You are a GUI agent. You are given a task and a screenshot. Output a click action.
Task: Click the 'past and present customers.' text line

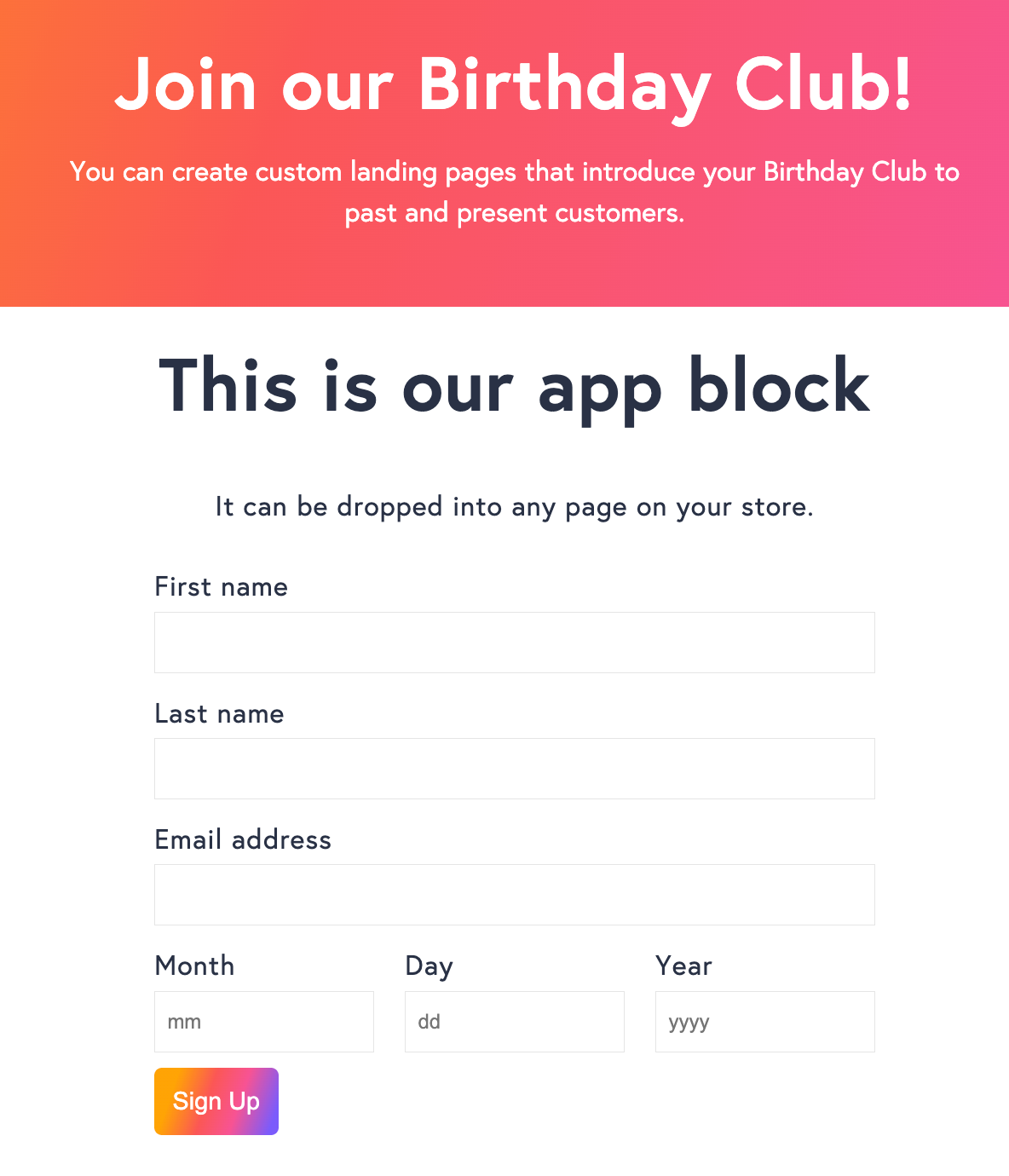coord(514,212)
